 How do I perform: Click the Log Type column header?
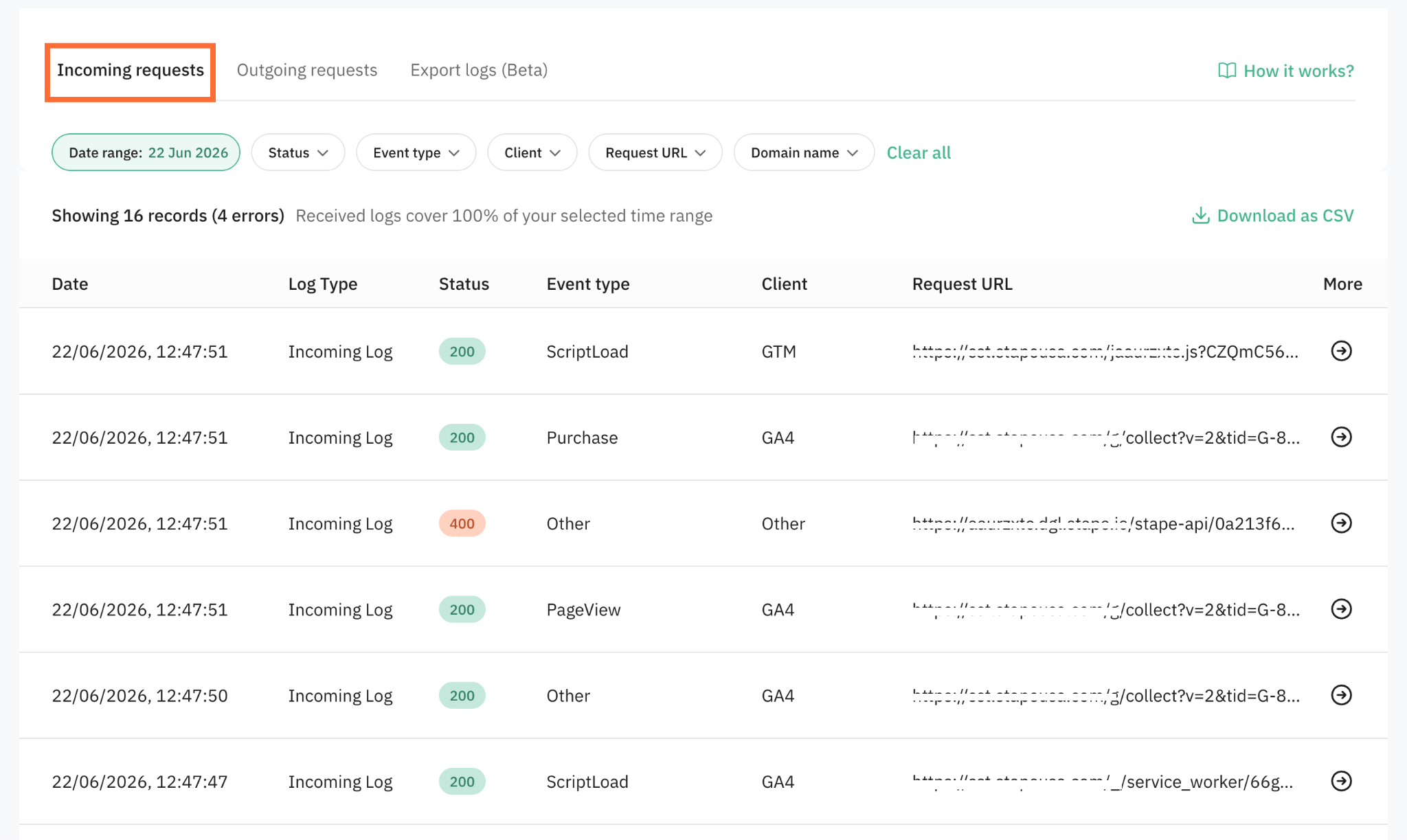coord(323,284)
